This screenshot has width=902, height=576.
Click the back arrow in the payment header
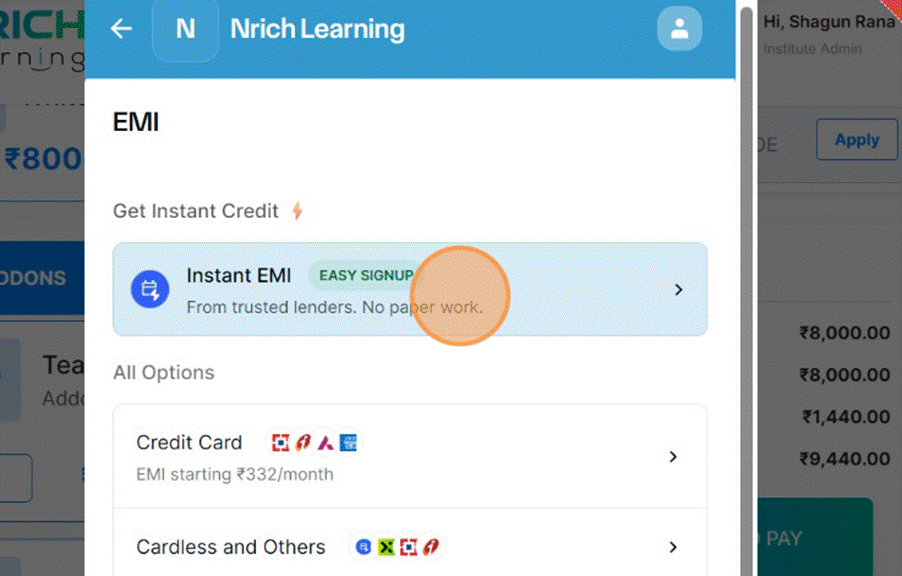[121, 29]
